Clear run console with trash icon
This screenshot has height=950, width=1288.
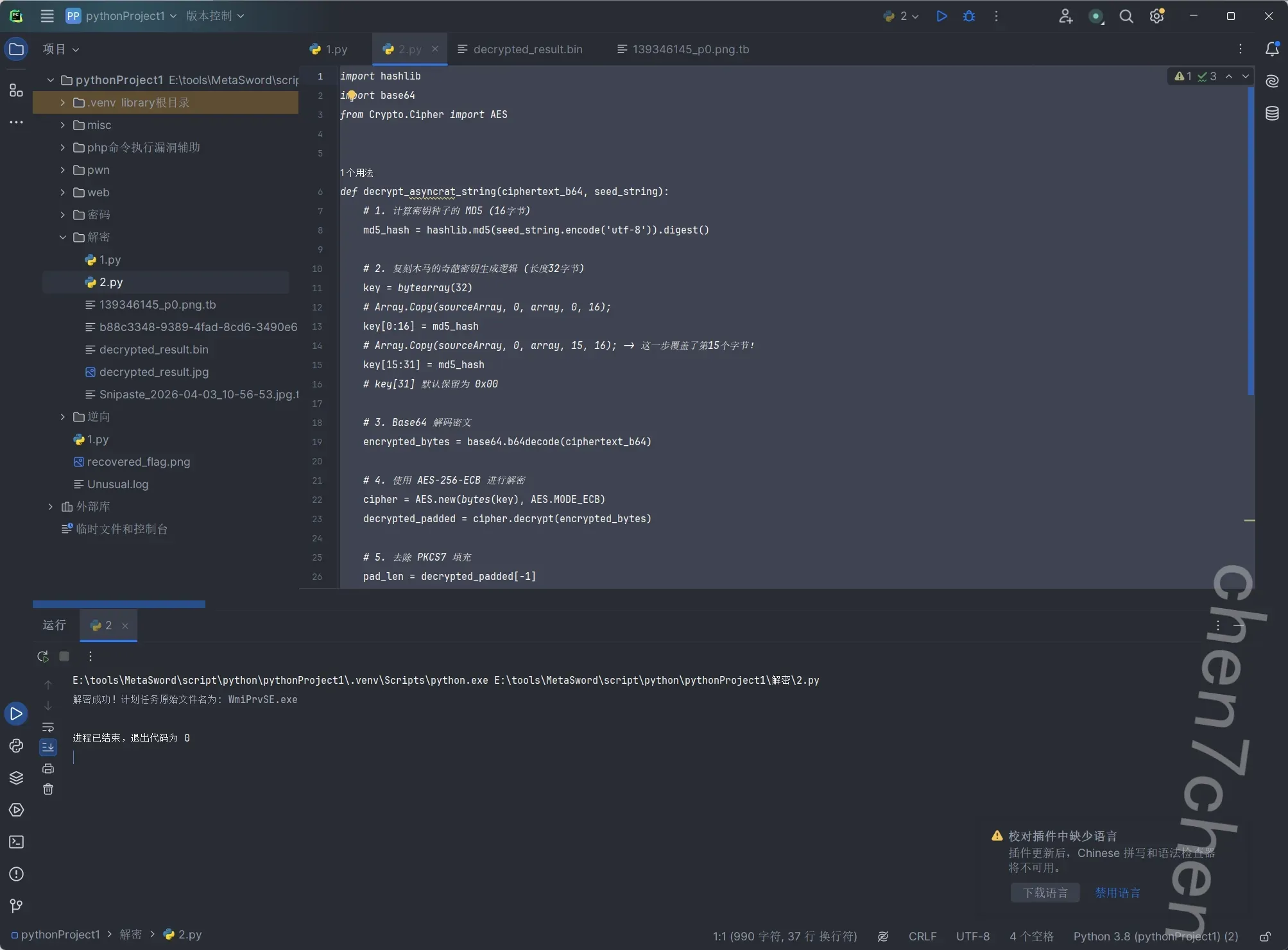pos(48,790)
